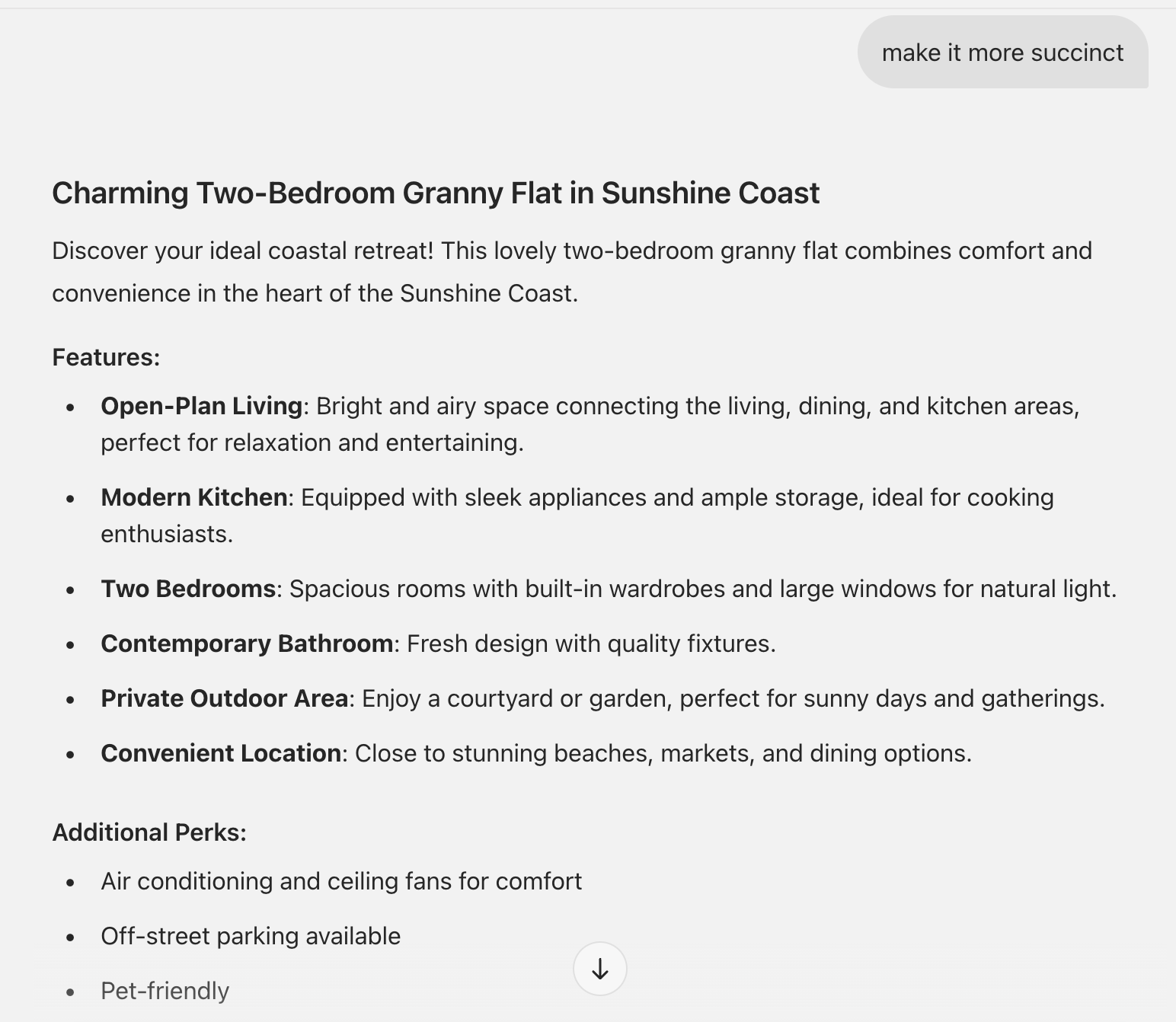Click the bold "Contemporary Bathroom" label
Viewport: 1176px width, 1022px height.
[247, 644]
